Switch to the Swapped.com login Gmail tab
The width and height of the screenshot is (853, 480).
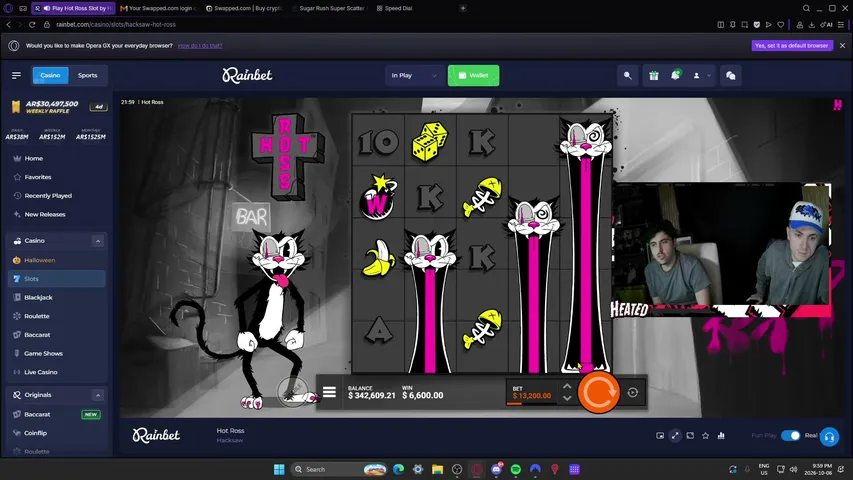click(158, 8)
